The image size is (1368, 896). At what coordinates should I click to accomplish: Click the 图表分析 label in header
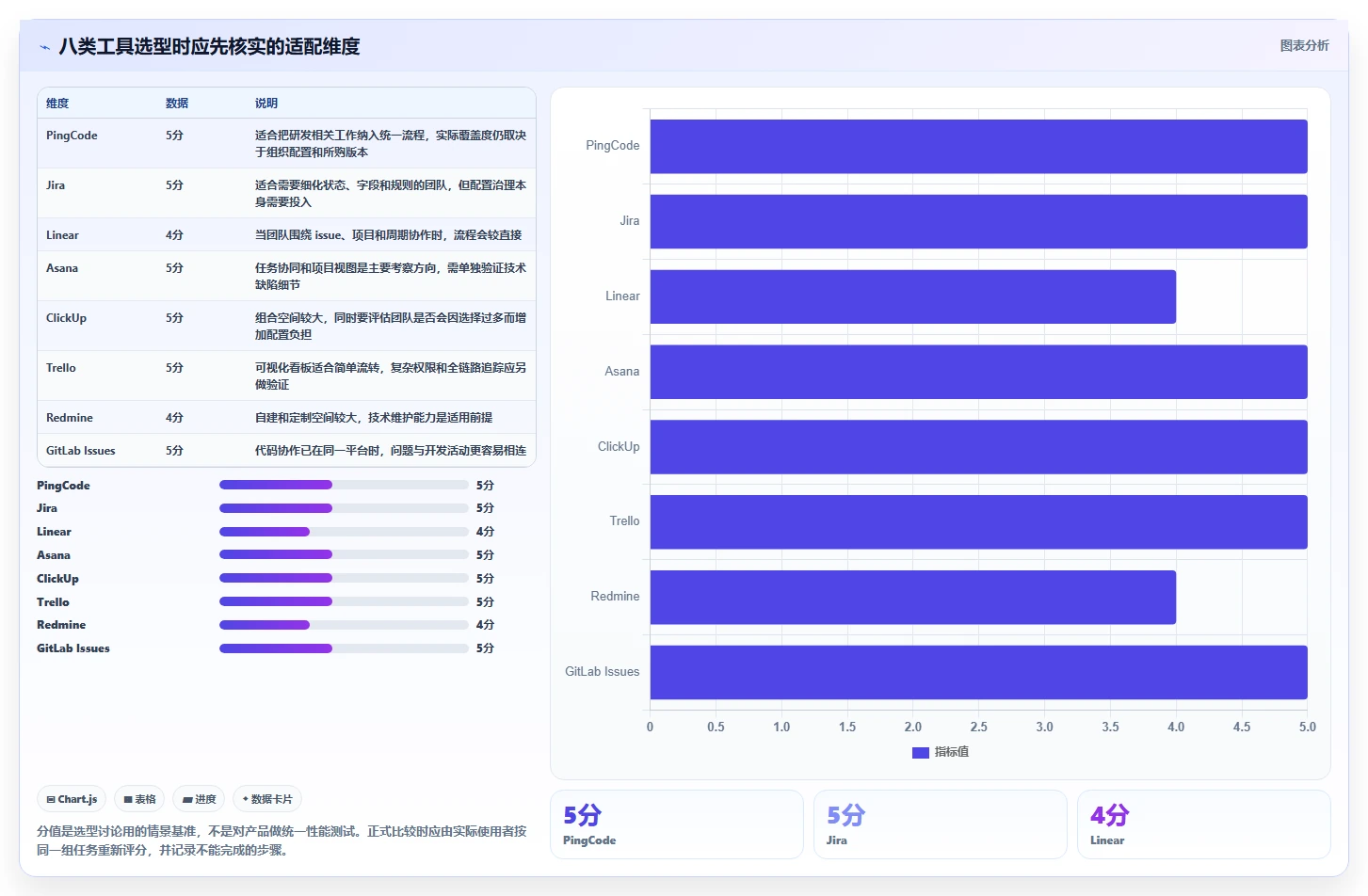1304,45
